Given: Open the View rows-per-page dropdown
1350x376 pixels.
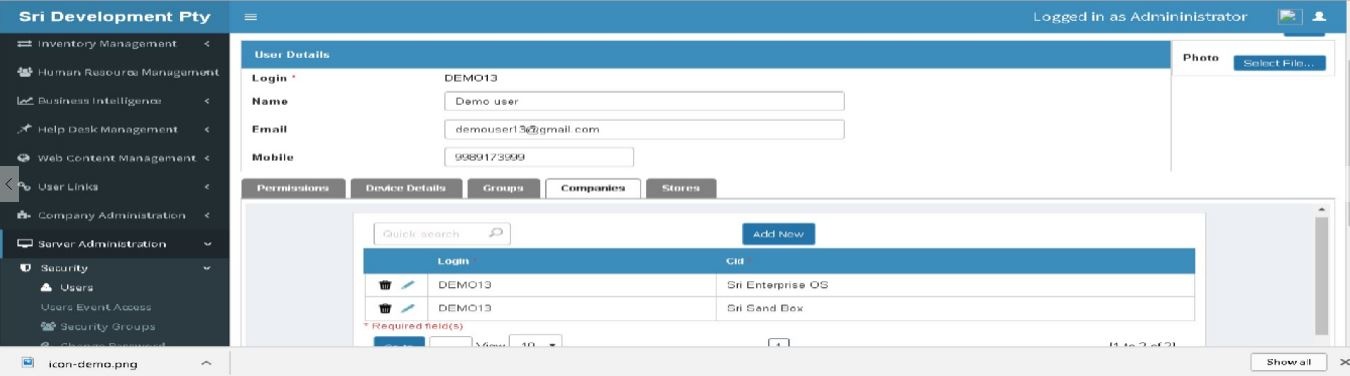Looking at the screenshot, I should pyautogui.click(x=536, y=344).
